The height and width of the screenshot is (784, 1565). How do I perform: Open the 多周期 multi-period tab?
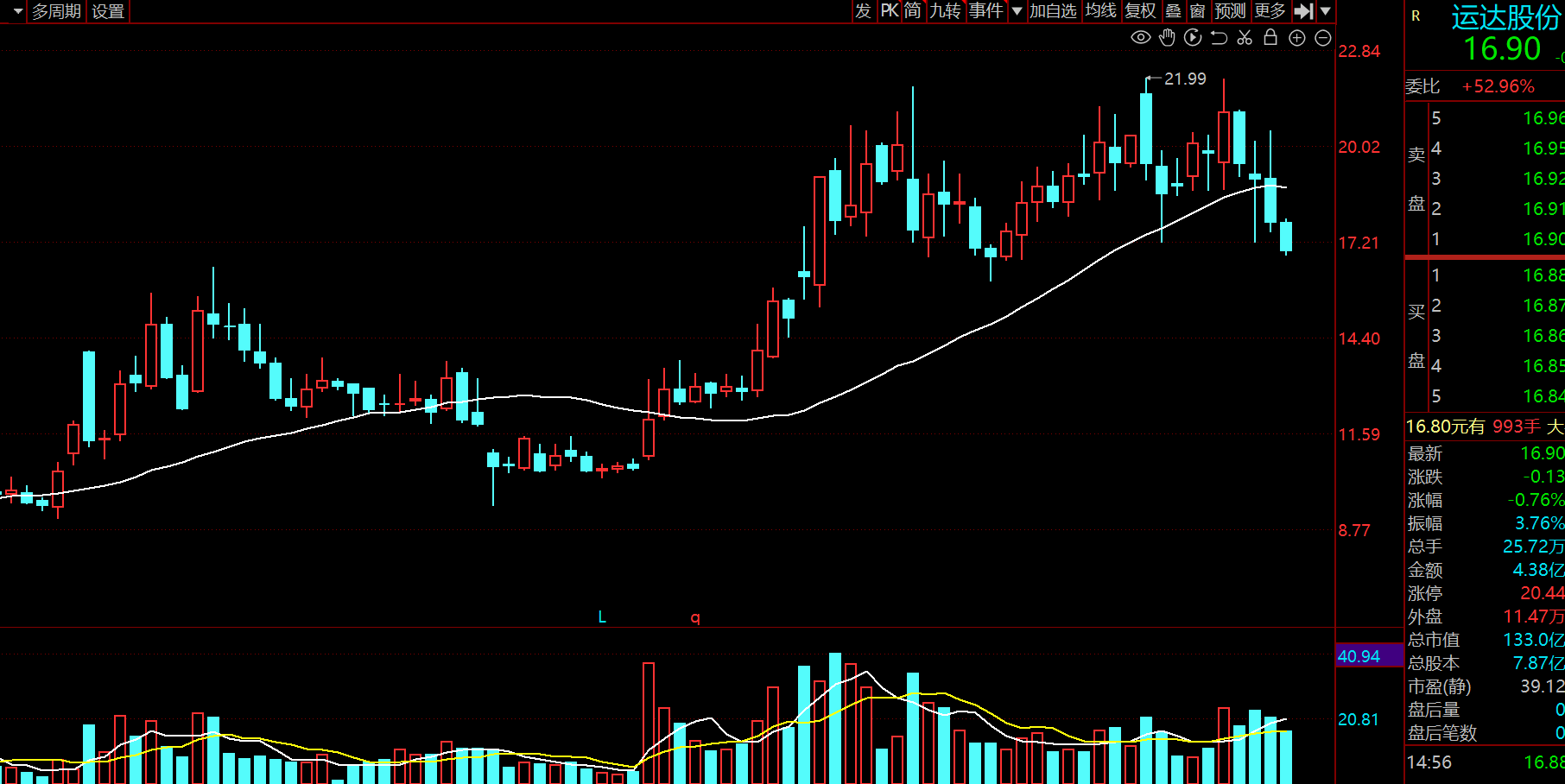(x=57, y=11)
